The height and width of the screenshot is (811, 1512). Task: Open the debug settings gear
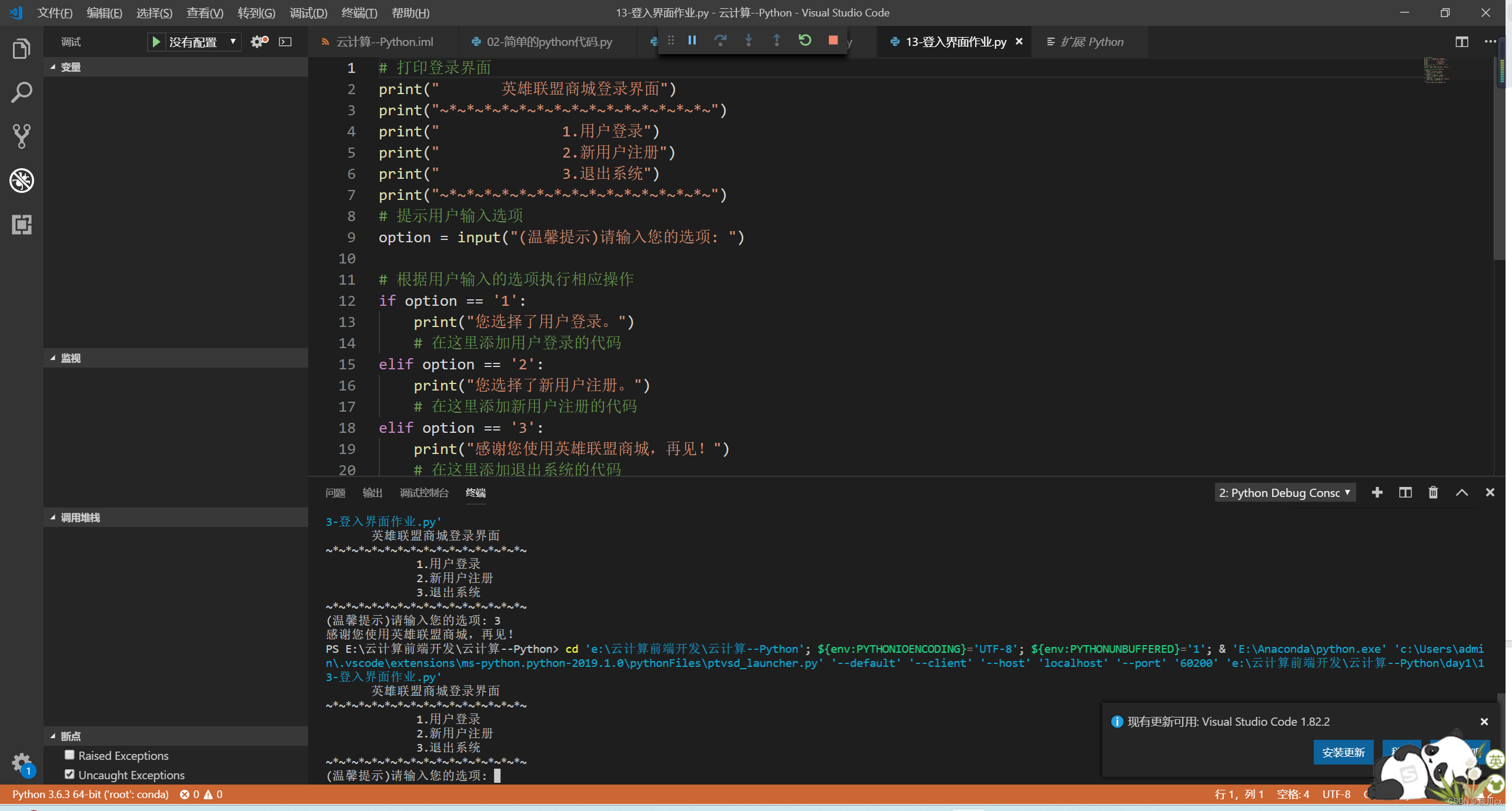(x=257, y=41)
